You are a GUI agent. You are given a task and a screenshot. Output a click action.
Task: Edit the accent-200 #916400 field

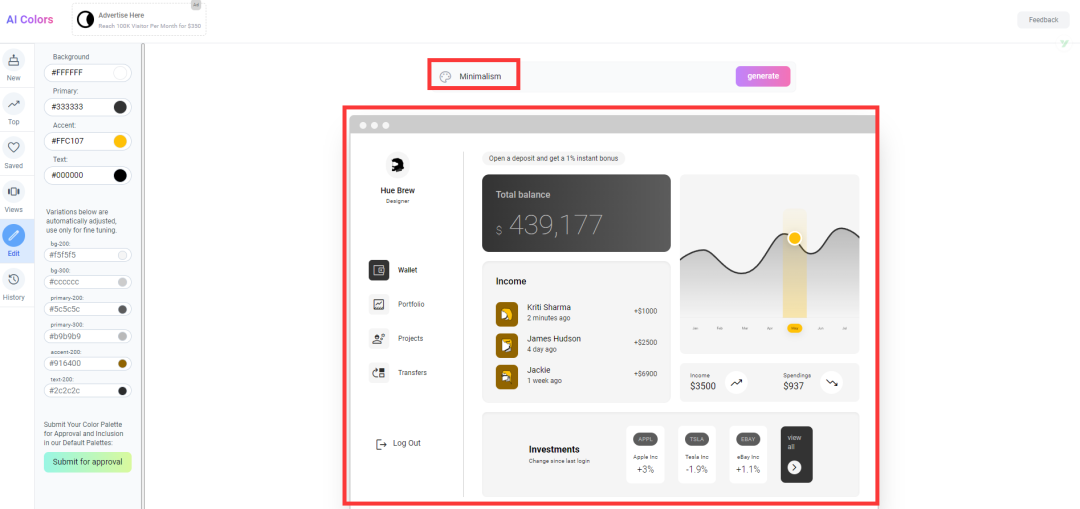[87, 363]
